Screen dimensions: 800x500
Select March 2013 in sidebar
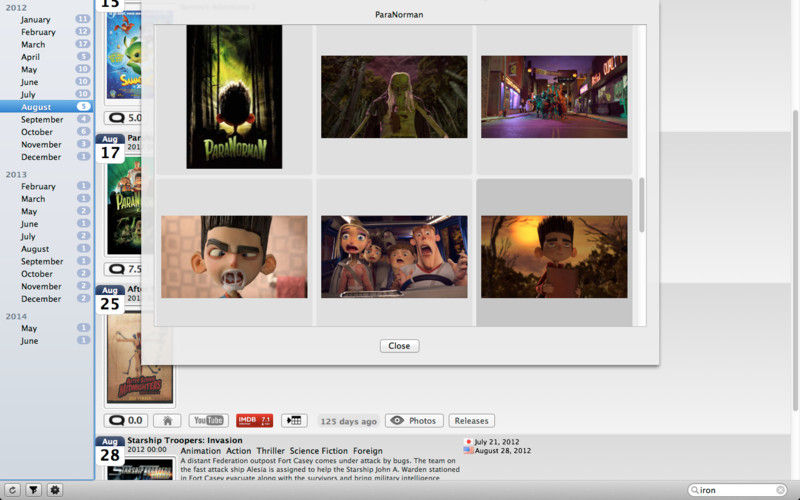coord(47,199)
